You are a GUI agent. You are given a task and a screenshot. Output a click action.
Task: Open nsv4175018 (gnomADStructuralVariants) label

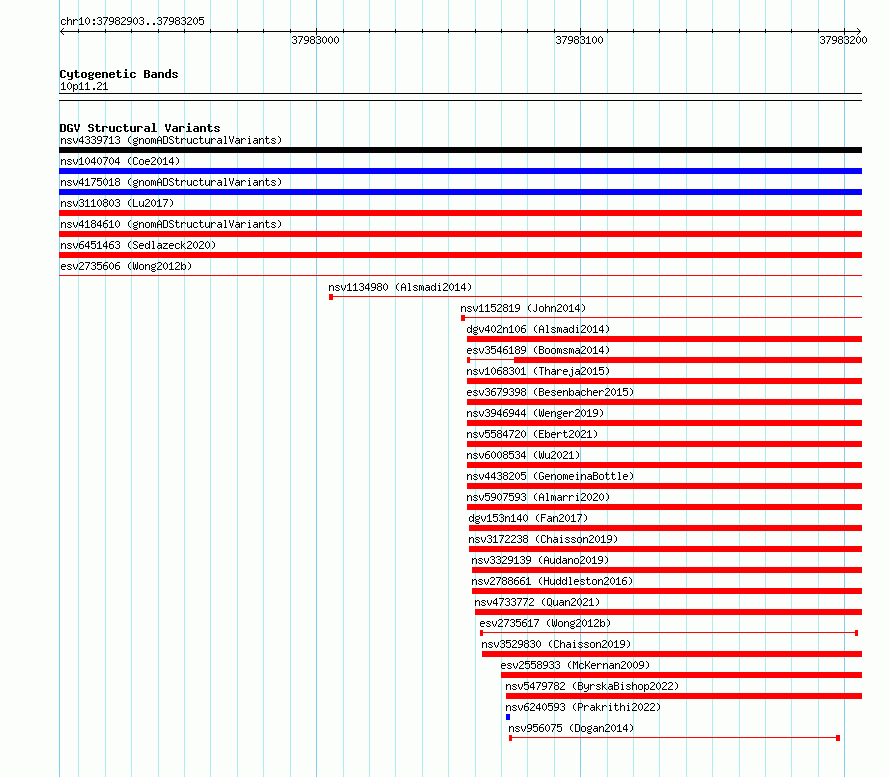click(x=171, y=182)
